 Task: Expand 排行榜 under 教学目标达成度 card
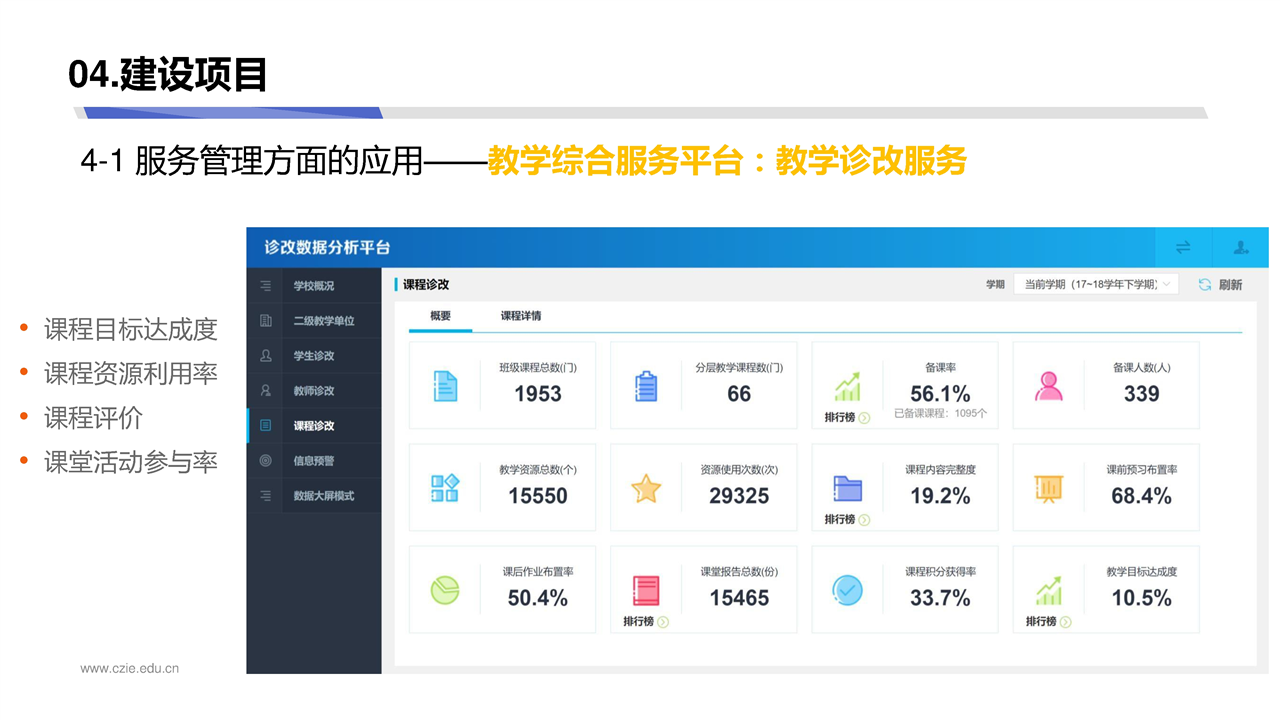click(x=1047, y=622)
